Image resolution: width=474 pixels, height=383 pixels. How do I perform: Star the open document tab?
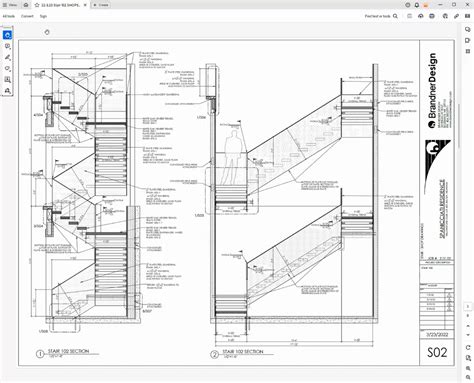point(37,5)
